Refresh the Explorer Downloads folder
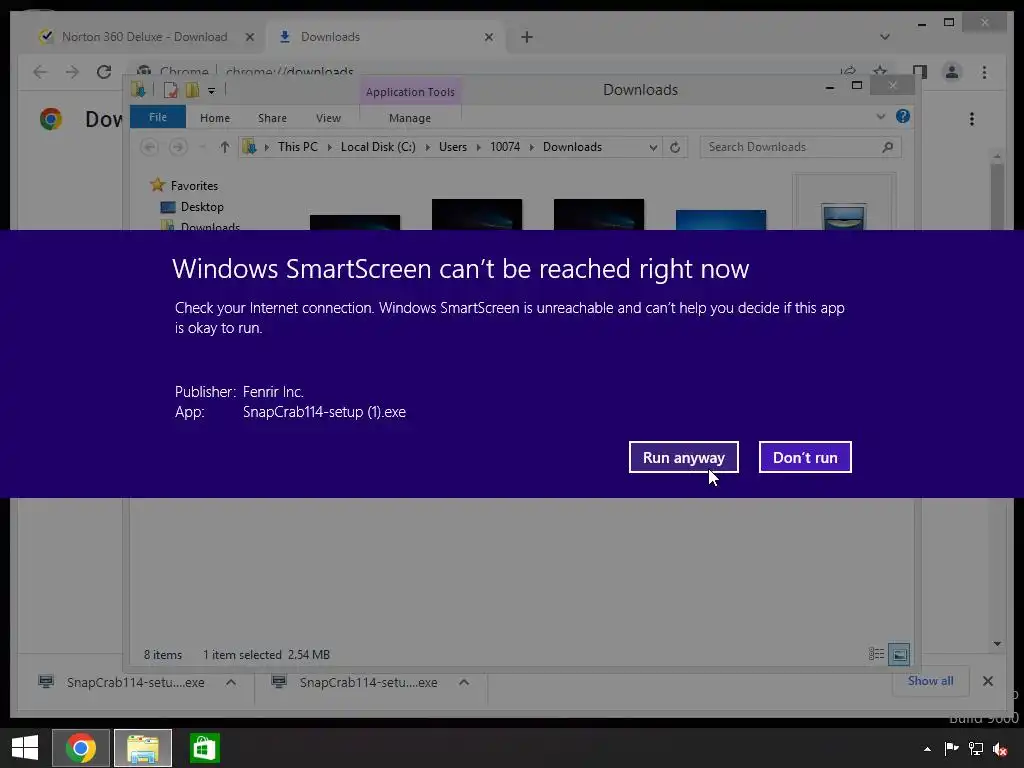The height and width of the screenshot is (768, 1024). click(x=675, y=148)
